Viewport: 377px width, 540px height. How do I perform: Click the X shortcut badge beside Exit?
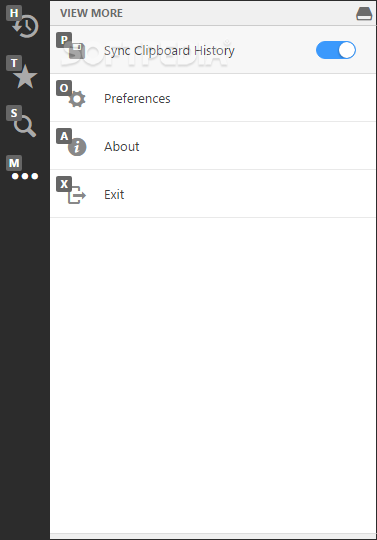pos(64,184)
